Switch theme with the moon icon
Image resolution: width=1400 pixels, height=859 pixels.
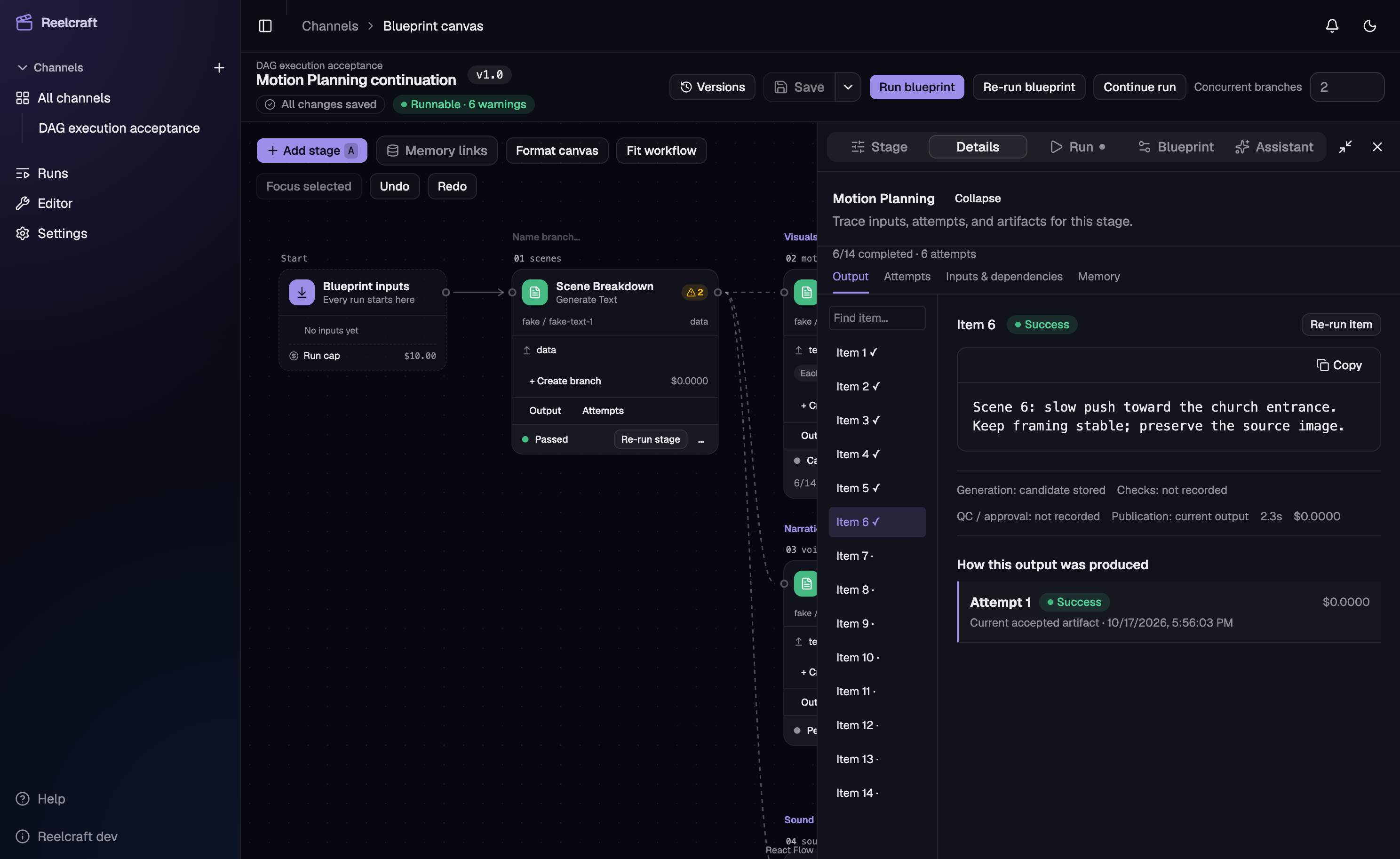tap(1369, 25)
